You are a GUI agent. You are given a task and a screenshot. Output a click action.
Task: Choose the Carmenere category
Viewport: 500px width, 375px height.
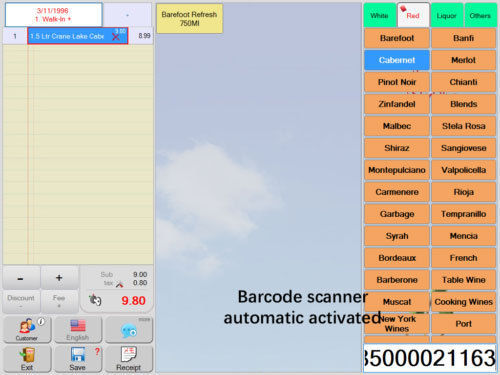tap(397, 192)
